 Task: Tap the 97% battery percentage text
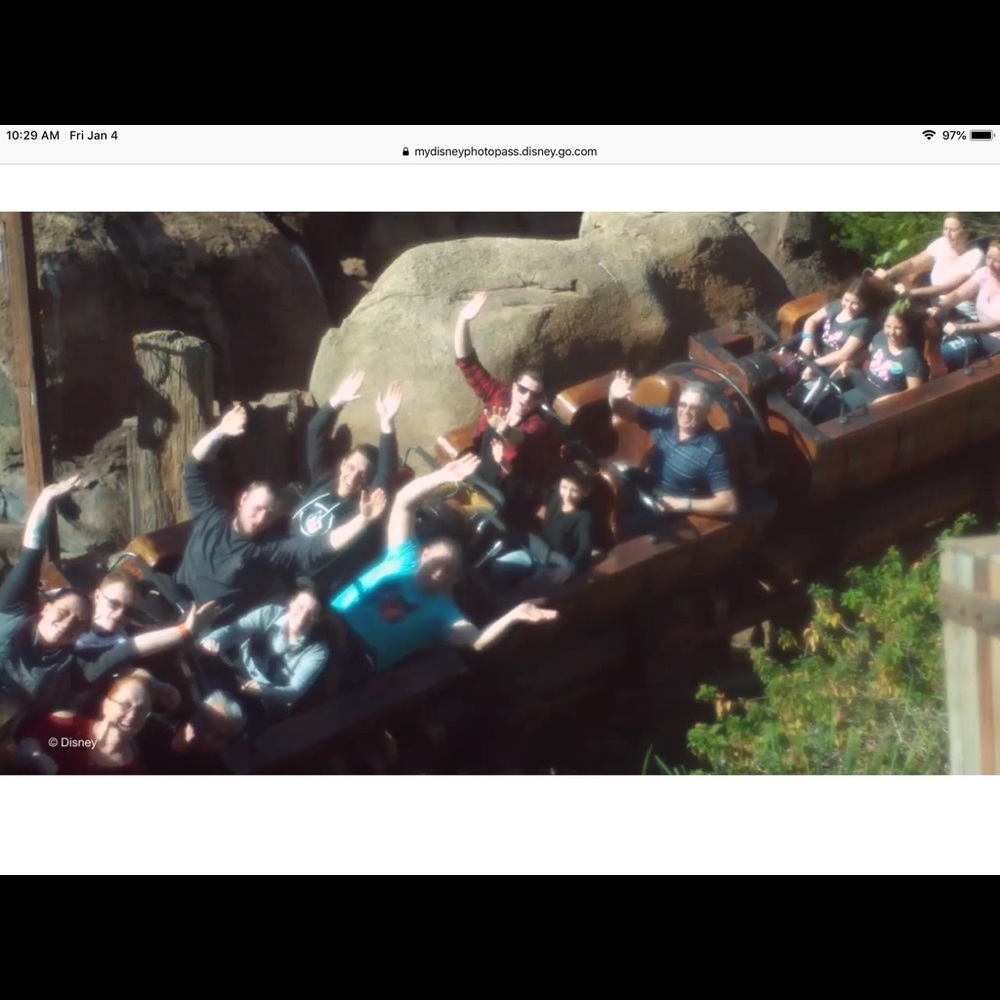point(954,135)
